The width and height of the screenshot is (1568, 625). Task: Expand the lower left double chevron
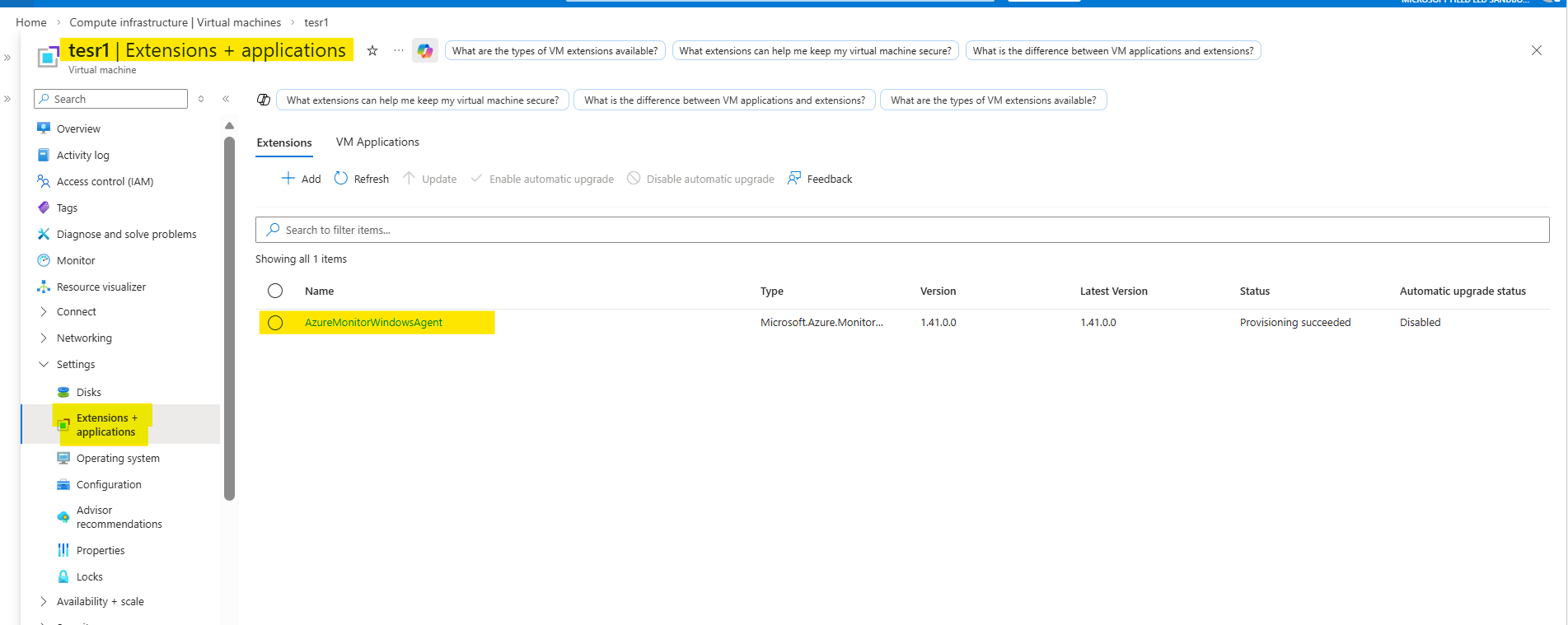tap(7, 99)
